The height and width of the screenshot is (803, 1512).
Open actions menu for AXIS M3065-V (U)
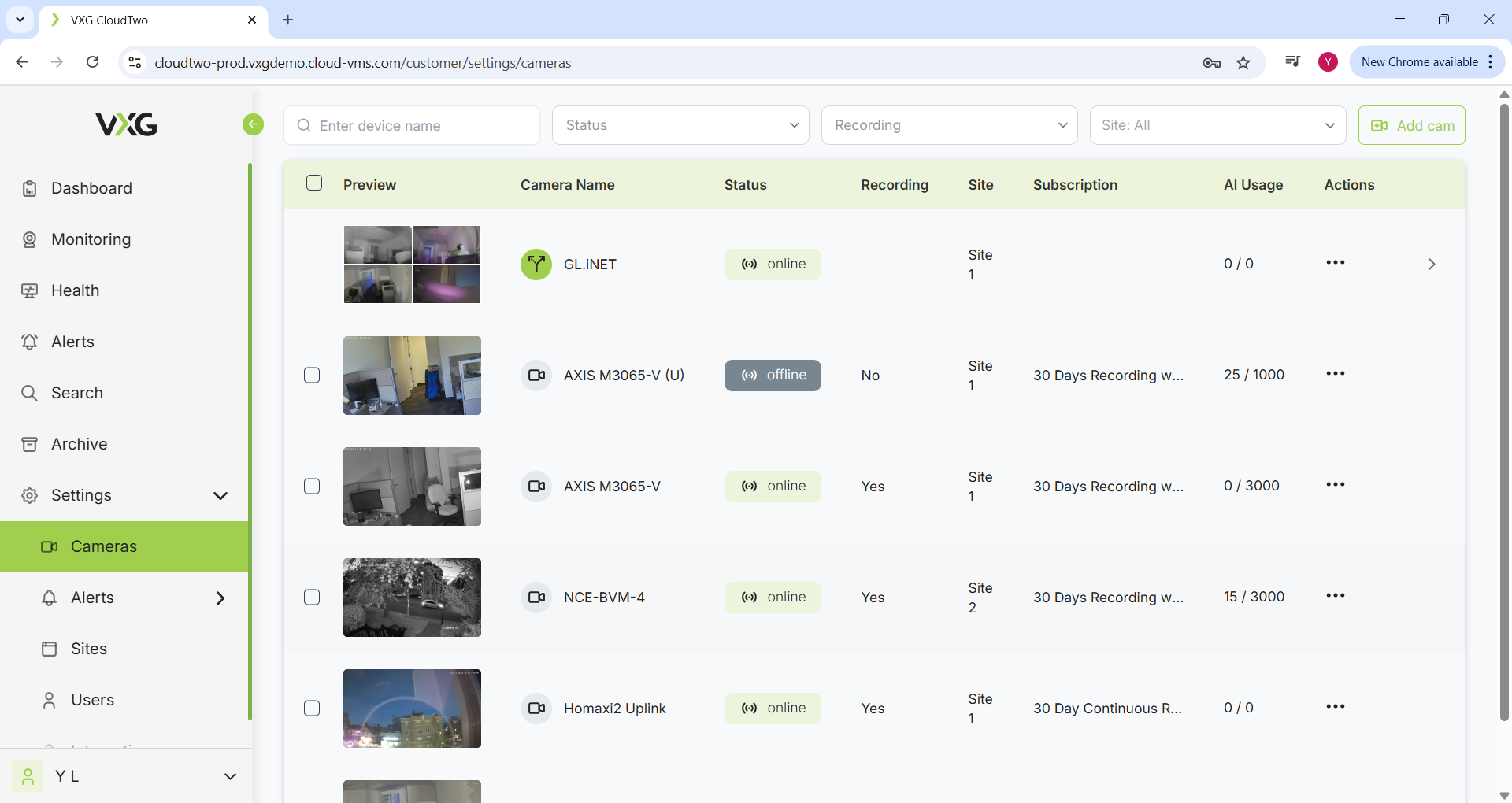coord(1335,374)
